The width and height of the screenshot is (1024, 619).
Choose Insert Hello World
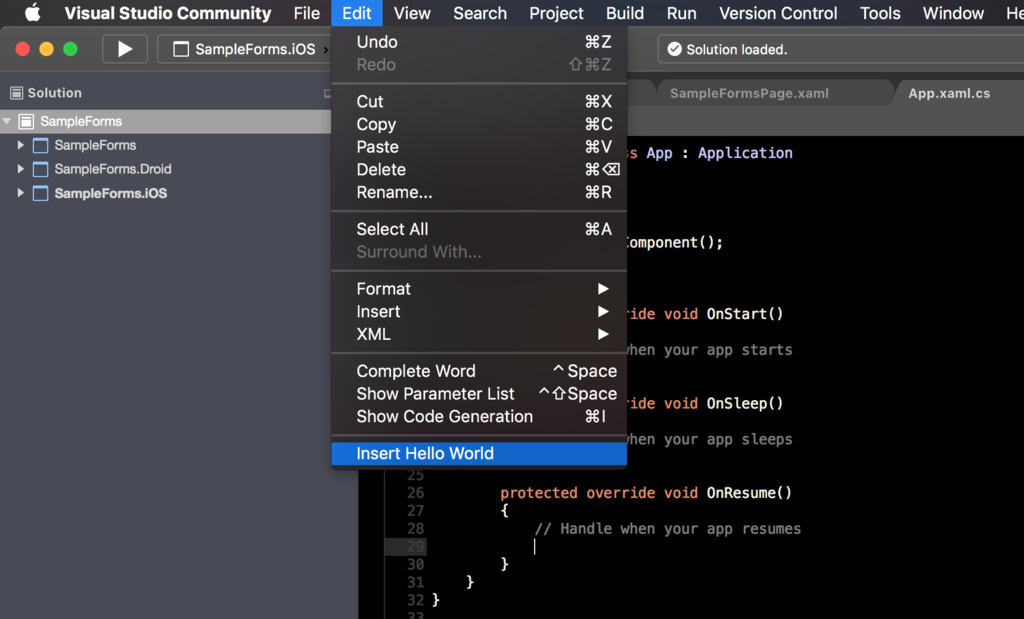coord(479,453)
